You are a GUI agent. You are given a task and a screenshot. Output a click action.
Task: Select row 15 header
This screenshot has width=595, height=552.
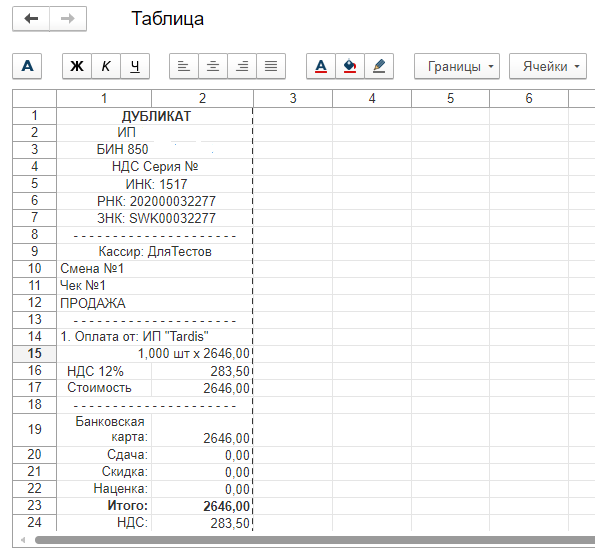point(35,354)
